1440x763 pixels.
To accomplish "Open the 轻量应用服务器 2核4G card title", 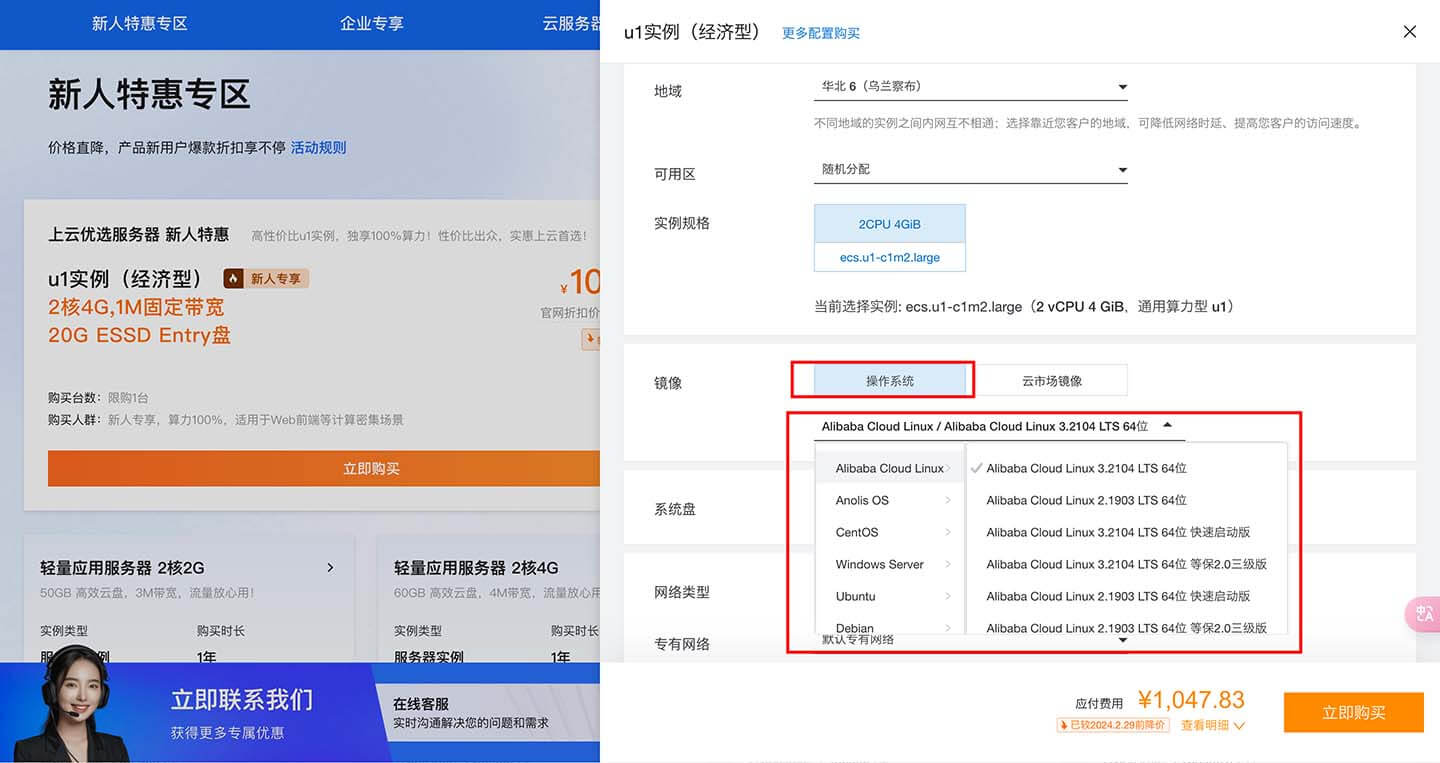I will pos(476,567).
